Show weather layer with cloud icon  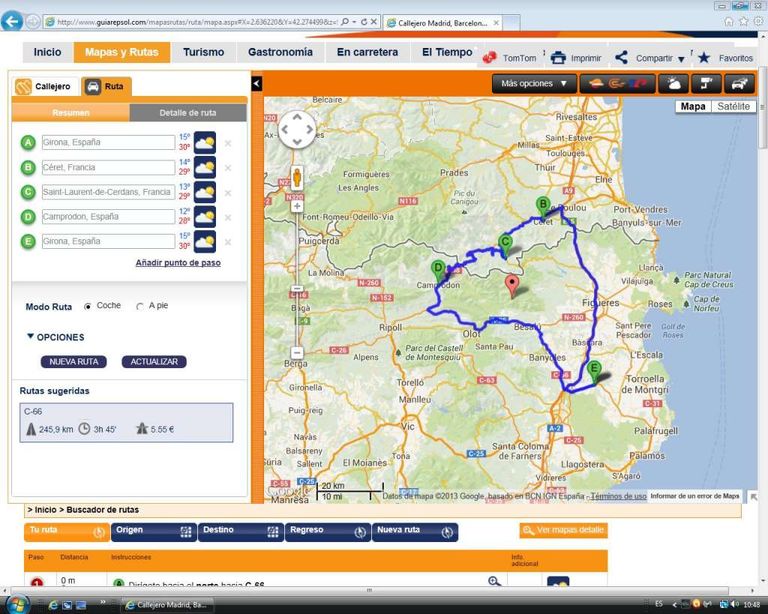(x=674, y=84)
